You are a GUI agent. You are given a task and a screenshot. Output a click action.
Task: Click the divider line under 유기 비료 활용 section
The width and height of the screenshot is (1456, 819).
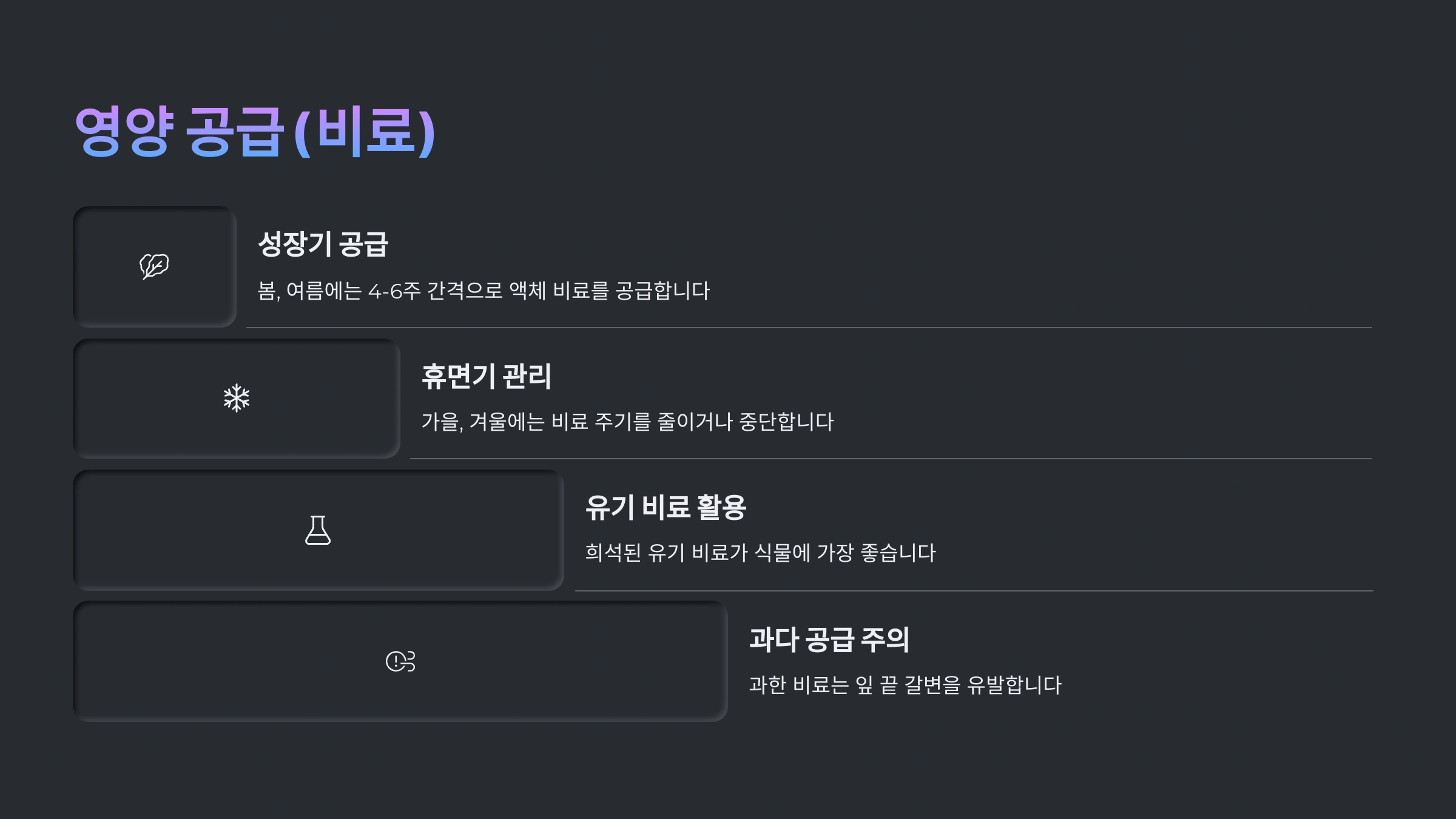point(974,590)
